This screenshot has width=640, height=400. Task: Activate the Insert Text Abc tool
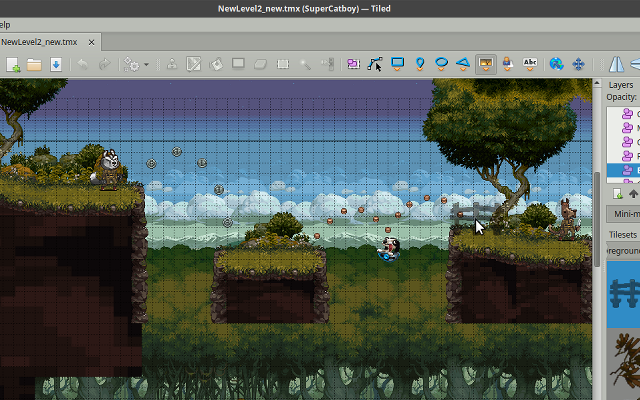pyautogui.click(x=530, y=64)
